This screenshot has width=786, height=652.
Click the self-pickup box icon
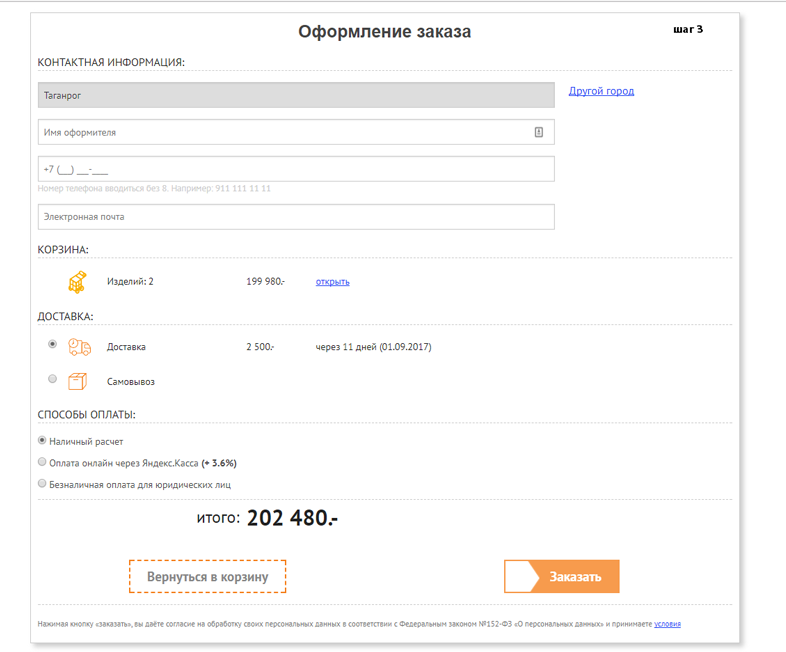[x=78, y=381]
